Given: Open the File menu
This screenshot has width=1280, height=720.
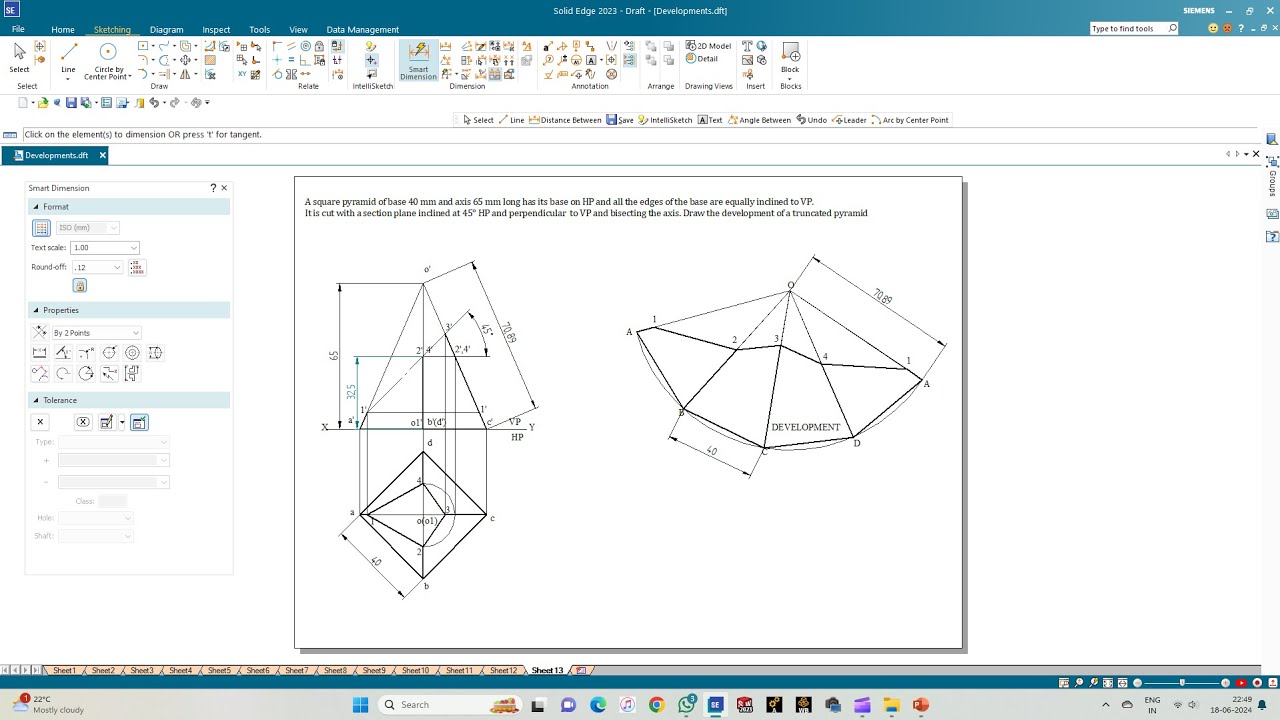Looking at the screenshot, I should (x=18, y=30).
